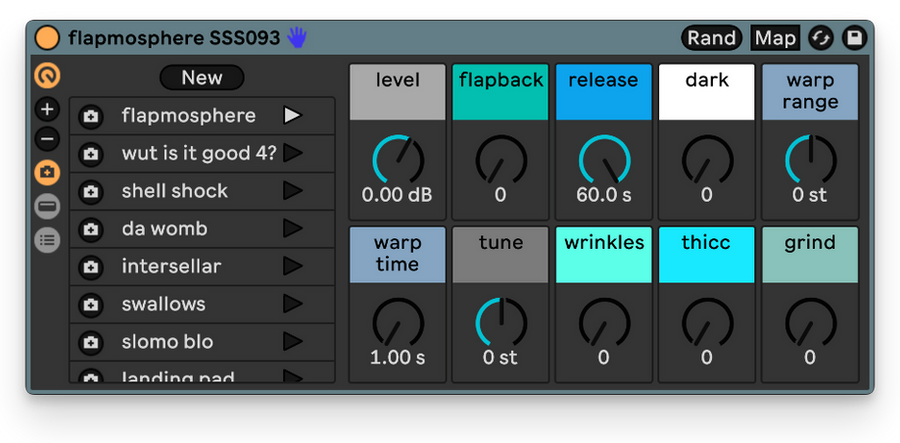
Task: Toggle the Map mode button
Action: click(x=775, y=38)
